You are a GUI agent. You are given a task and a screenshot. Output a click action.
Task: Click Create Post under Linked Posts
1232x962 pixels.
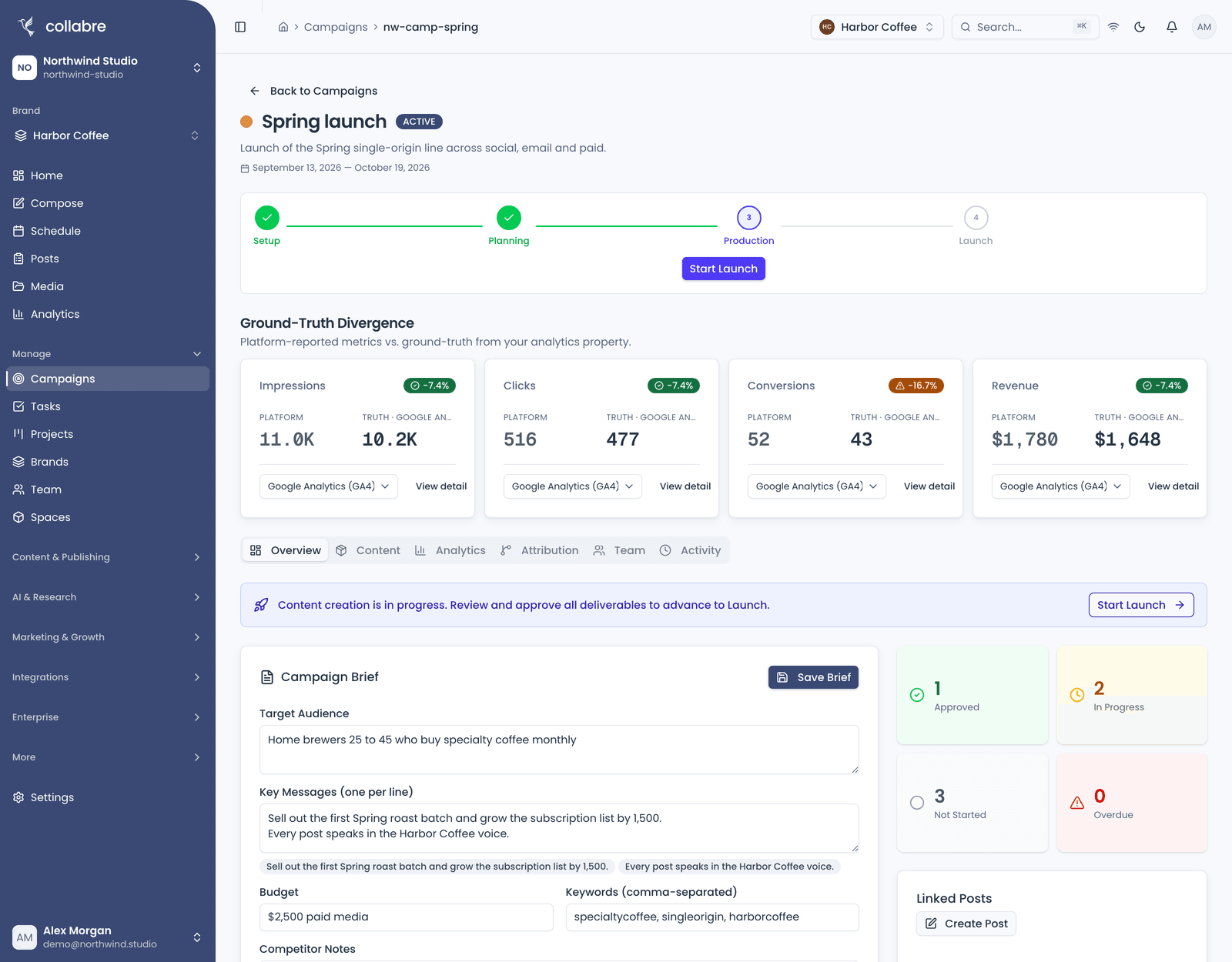point(966,924)
